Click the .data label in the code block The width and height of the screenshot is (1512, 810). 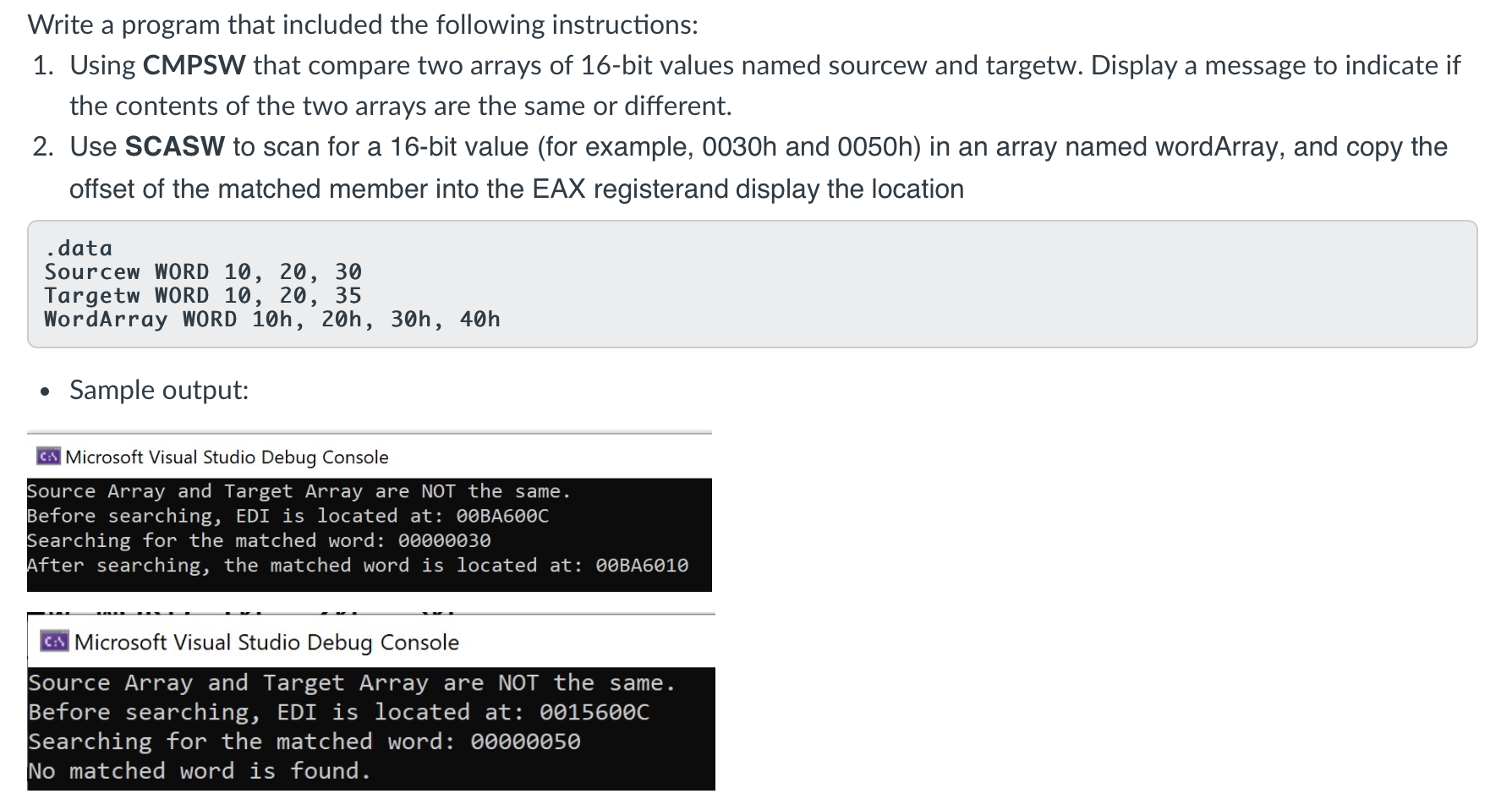(79, 248)
